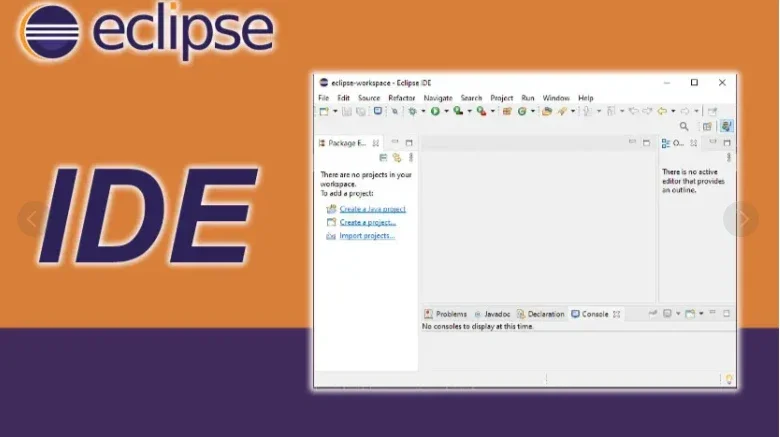Click the Open Console icon

[x=690, y=314]
